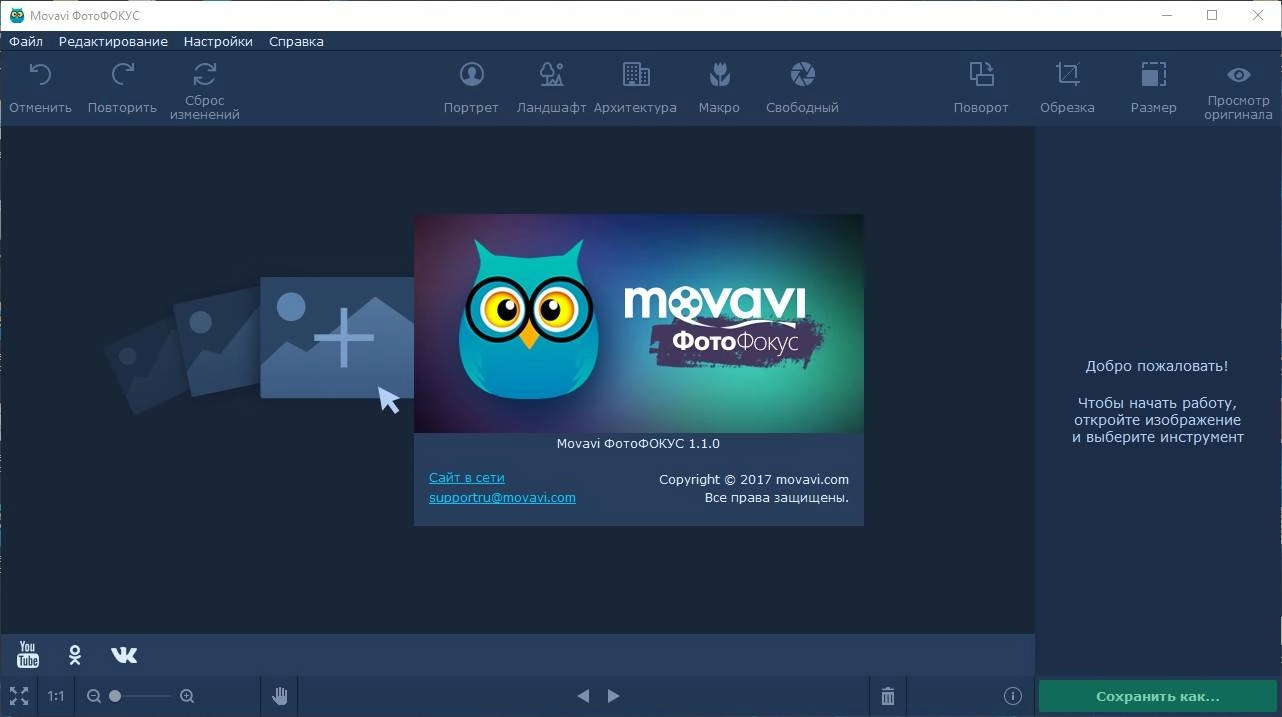Open the VK social icon

point(124,656)
